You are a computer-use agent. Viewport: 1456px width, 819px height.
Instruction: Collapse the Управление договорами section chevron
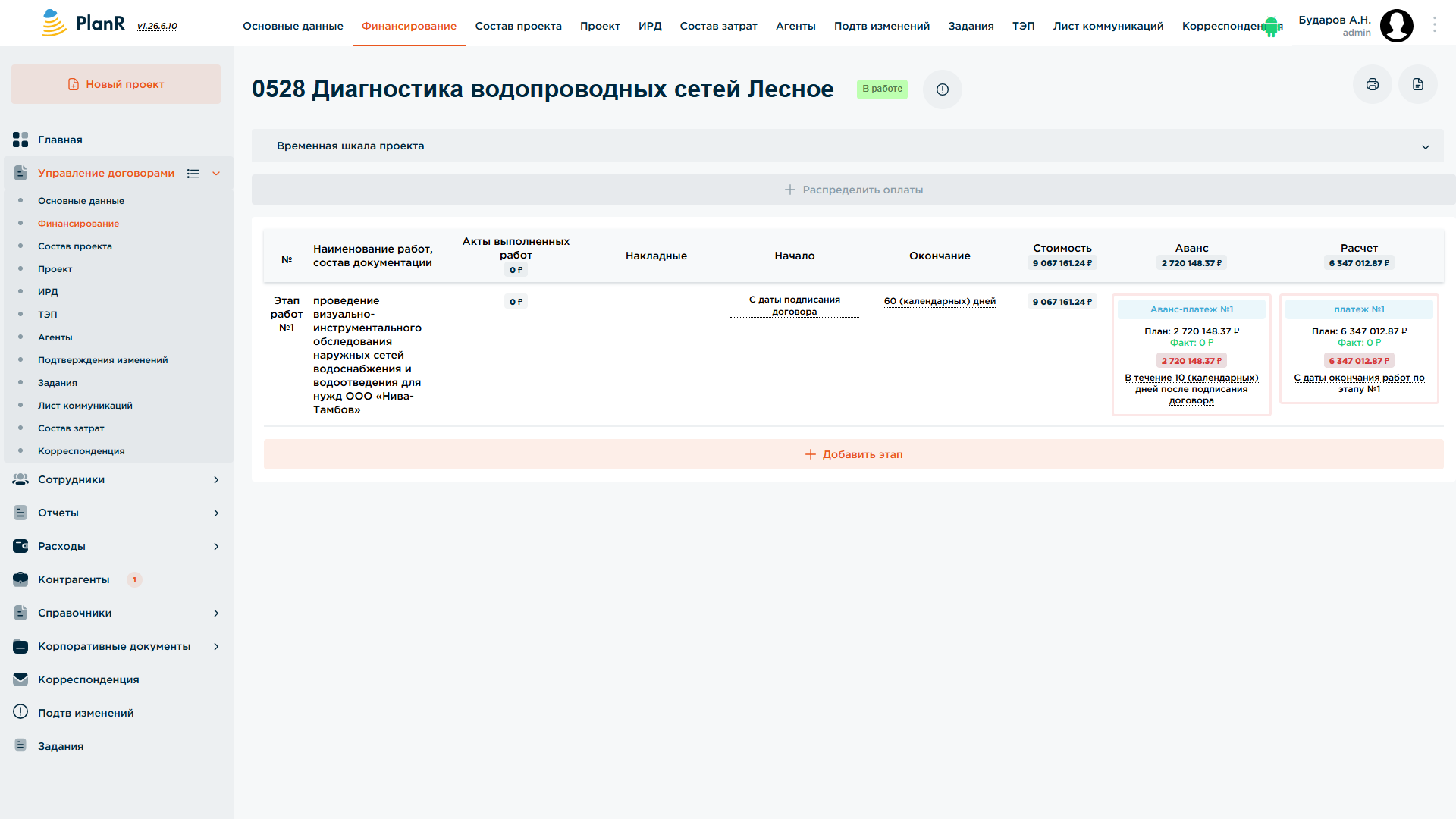tap(216, 174)
